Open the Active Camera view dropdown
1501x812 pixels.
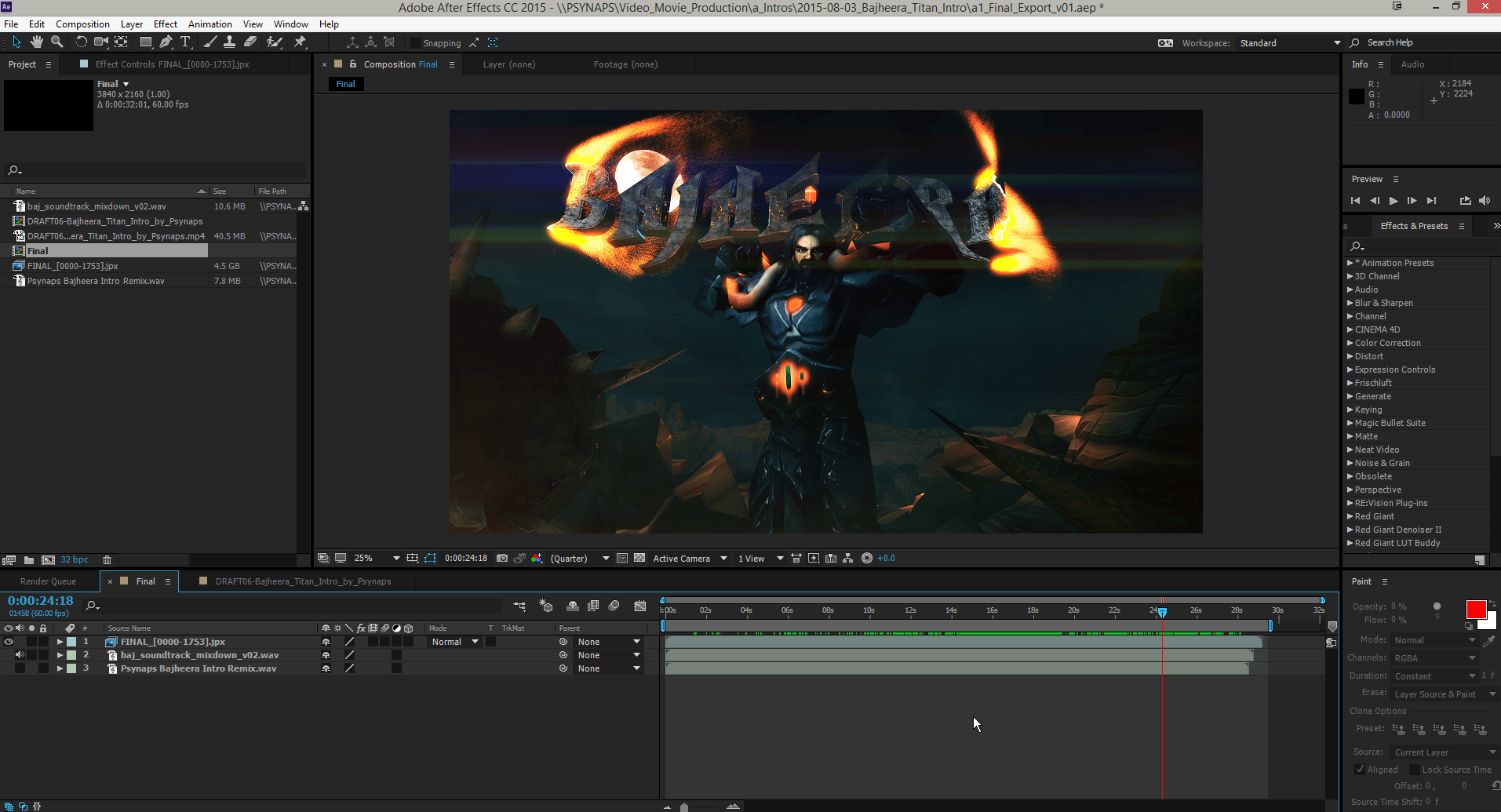(x=690, y=559)
